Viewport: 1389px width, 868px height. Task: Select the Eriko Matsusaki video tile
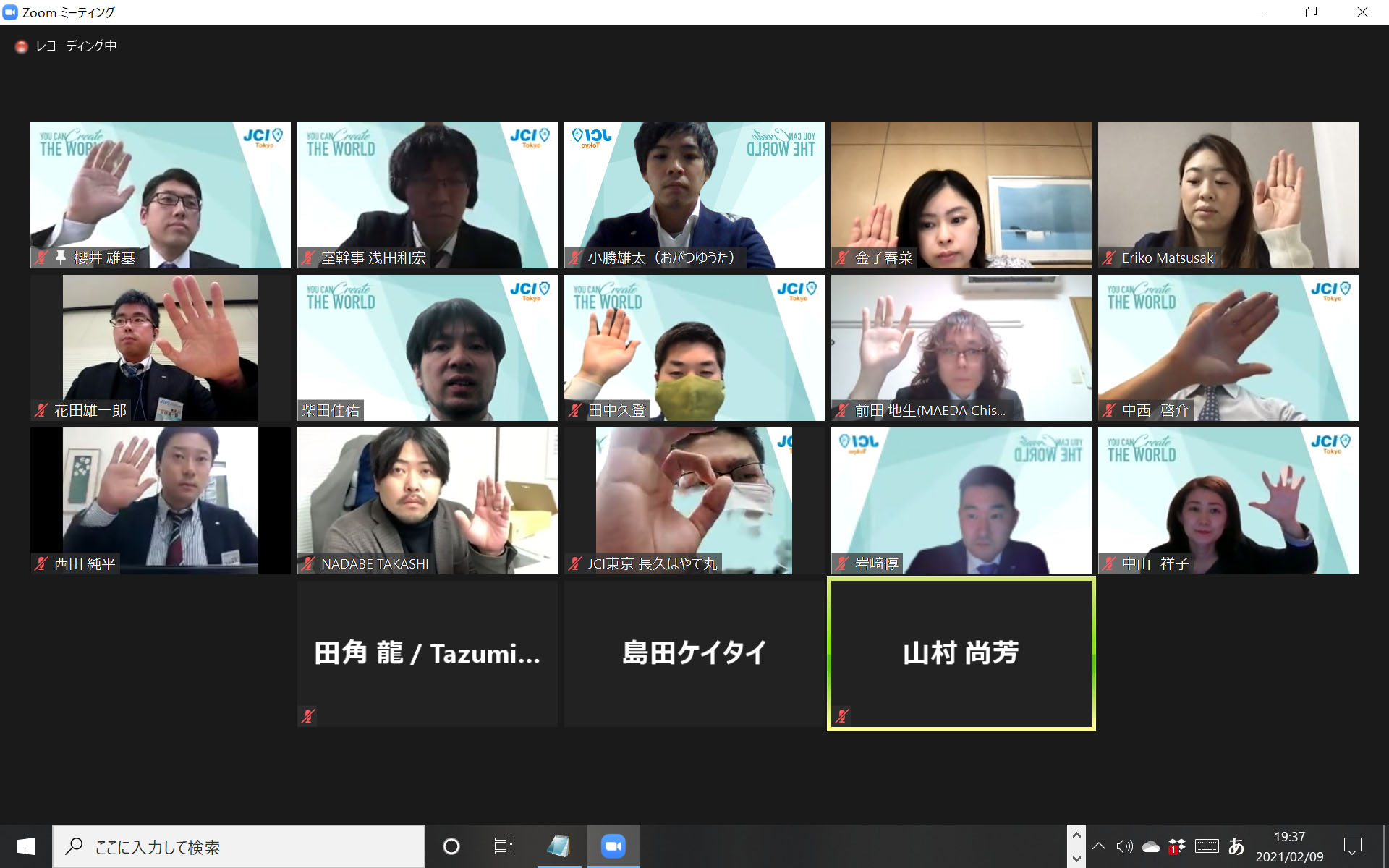click(1228, 195)
